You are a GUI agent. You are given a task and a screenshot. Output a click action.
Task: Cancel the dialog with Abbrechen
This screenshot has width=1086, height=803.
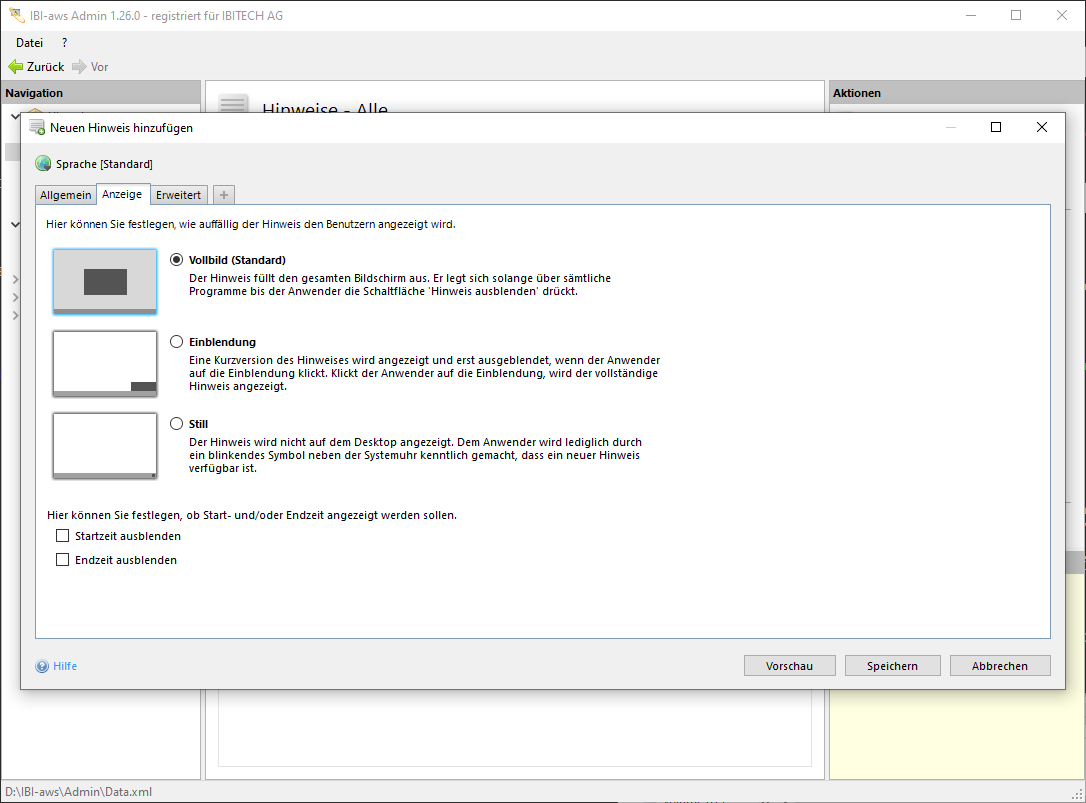click(x=999, y=666)
